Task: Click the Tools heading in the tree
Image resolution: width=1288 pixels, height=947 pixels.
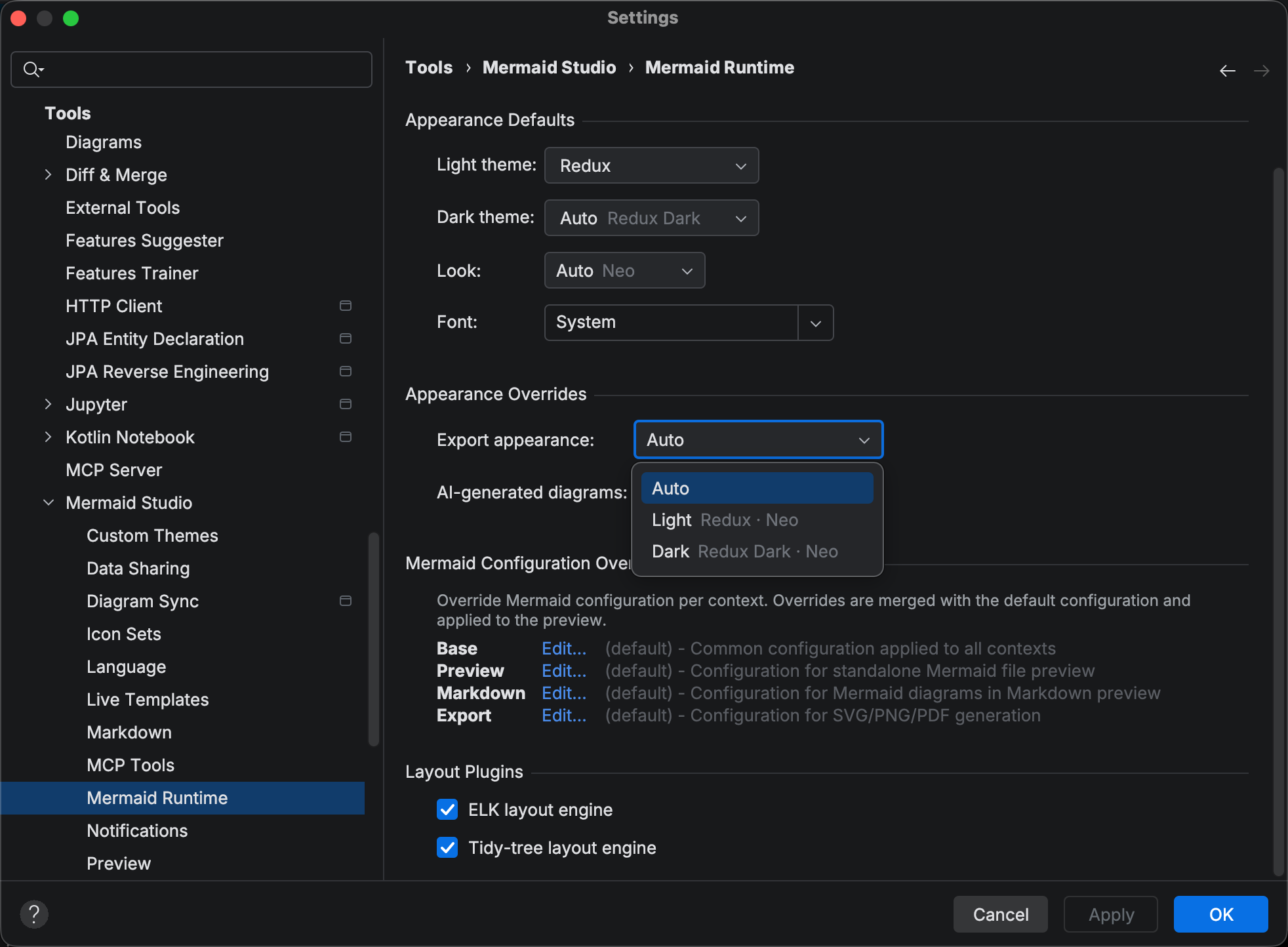Action: [68, 113]
